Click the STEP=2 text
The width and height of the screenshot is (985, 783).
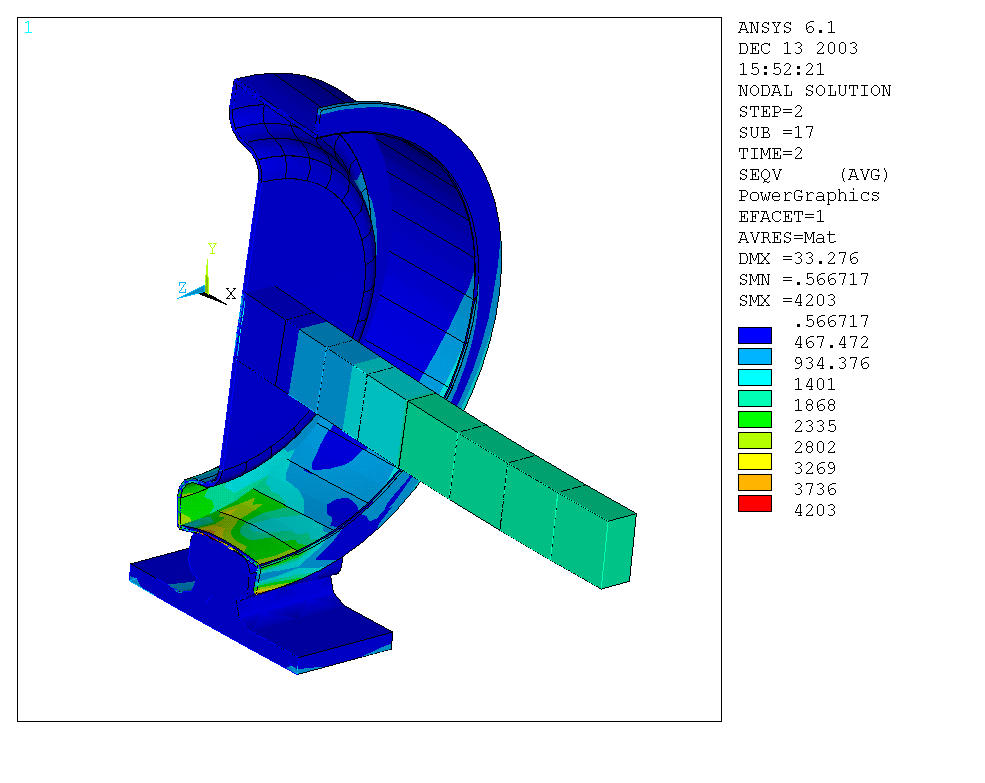[770, 112]
